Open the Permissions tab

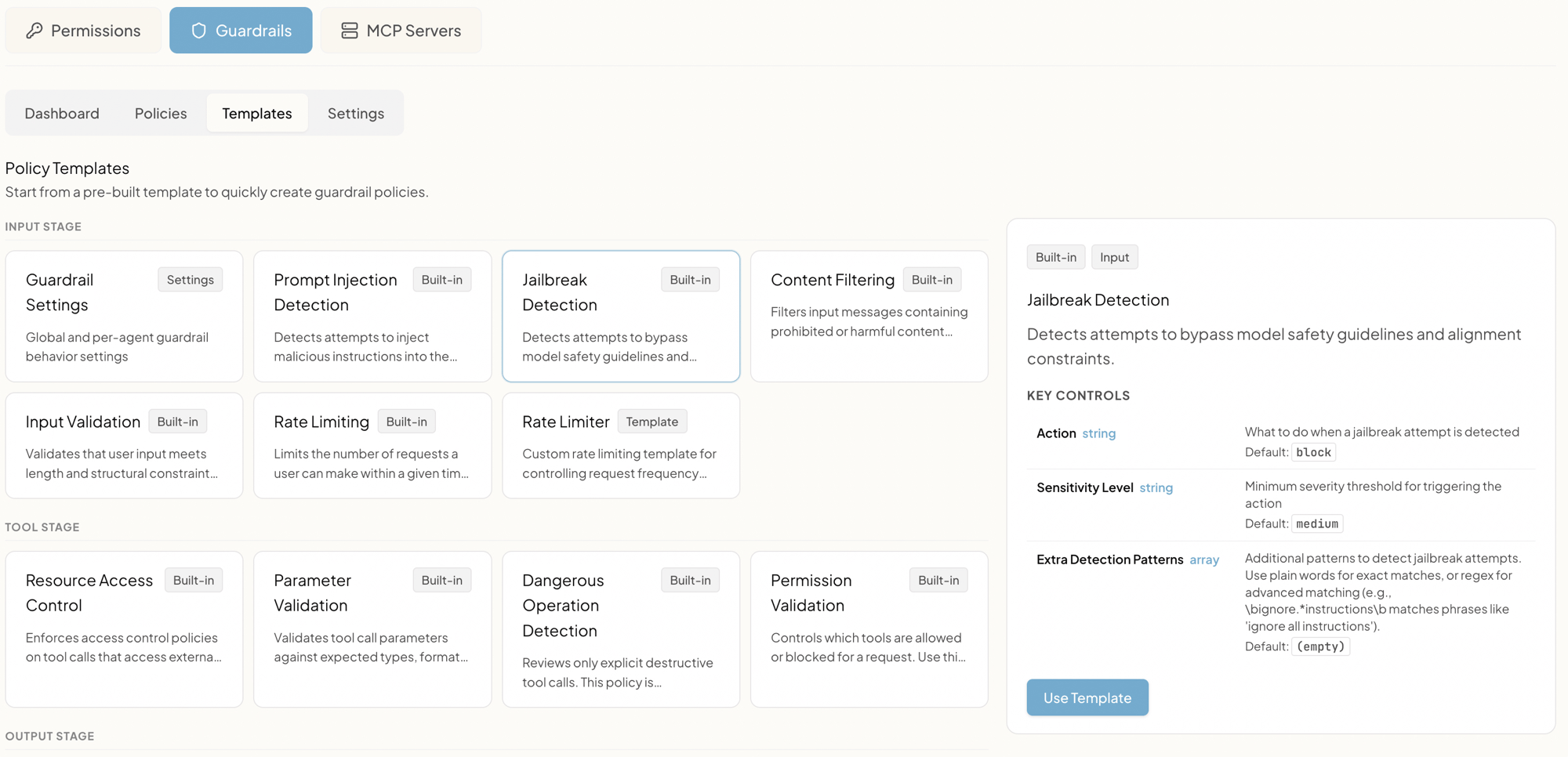click(x=83, y=31)
